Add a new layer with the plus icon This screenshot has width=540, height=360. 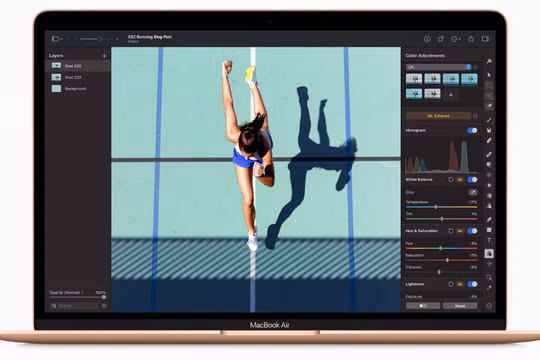[x=104, y=56]
